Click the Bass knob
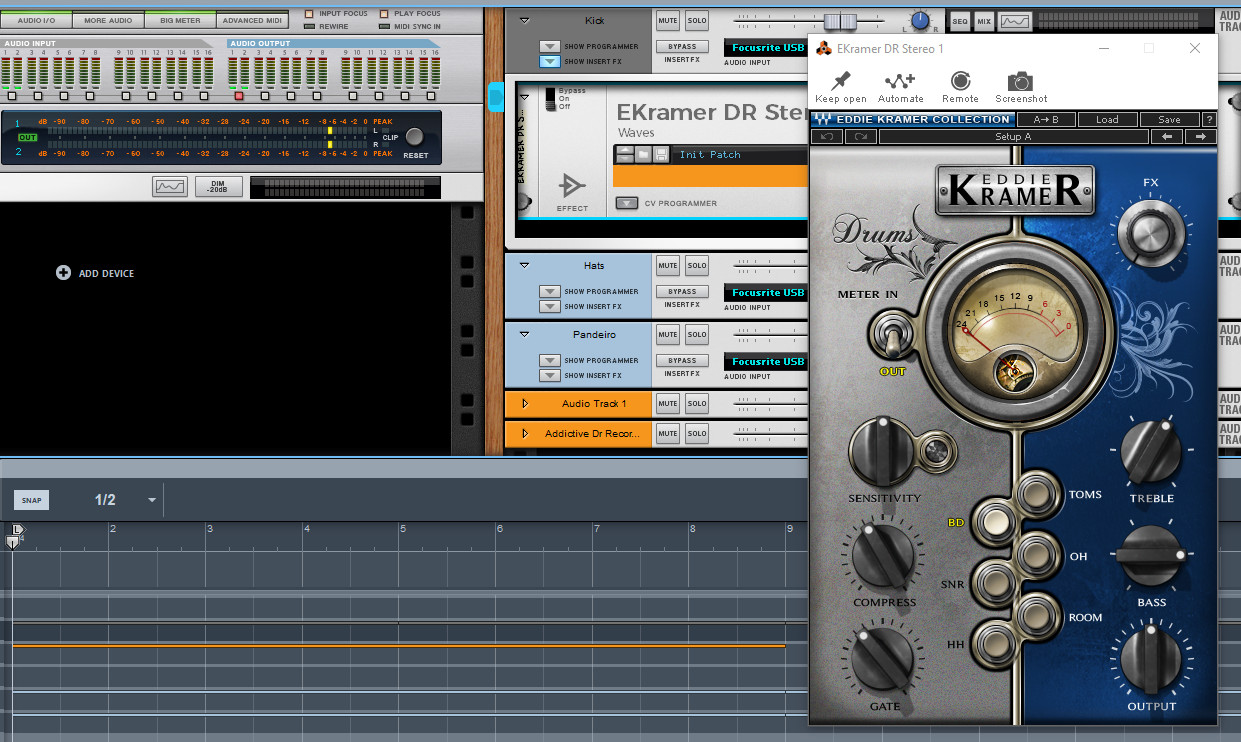1241x742 pixels. (x=1151, y=556)
